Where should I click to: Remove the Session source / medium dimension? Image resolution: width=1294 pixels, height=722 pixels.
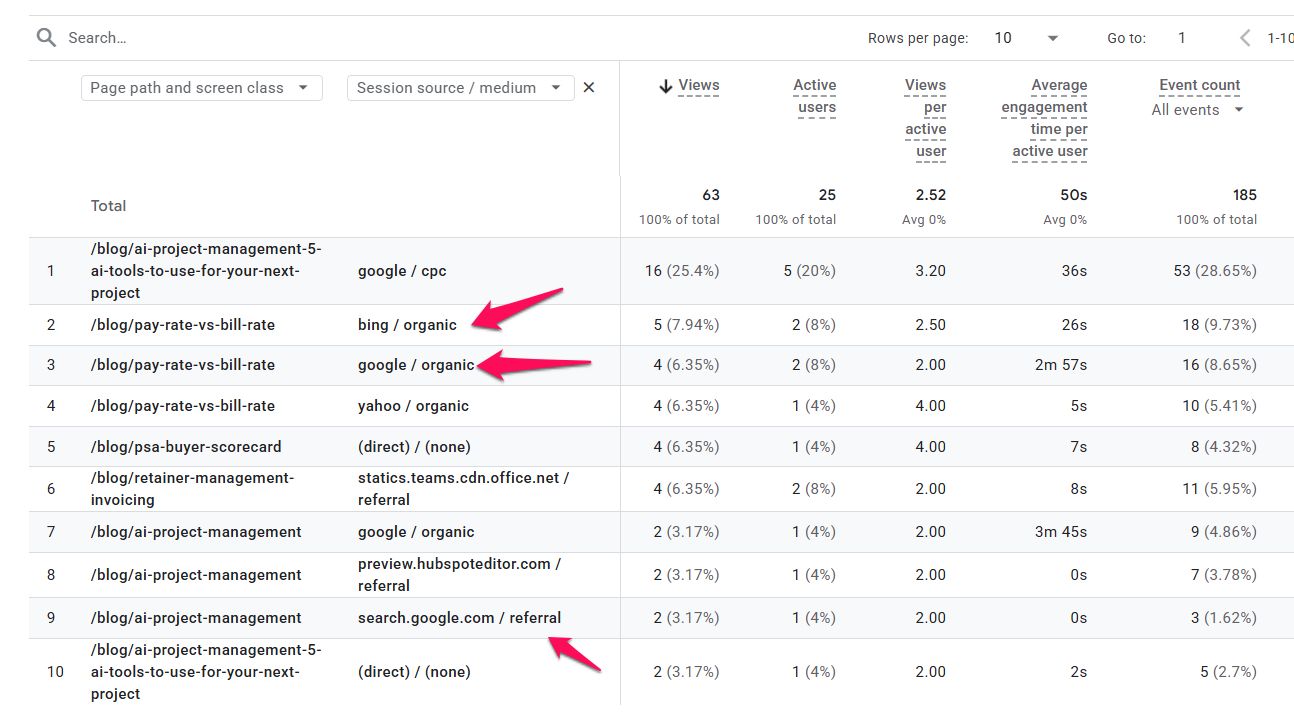coord(589,88)
